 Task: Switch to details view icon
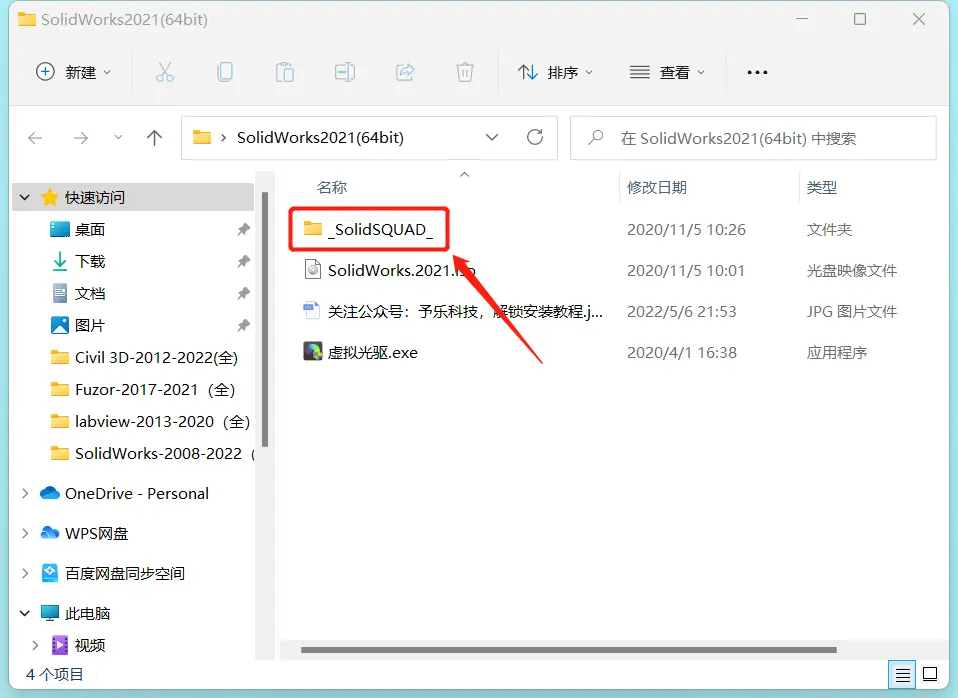(902, 675)
